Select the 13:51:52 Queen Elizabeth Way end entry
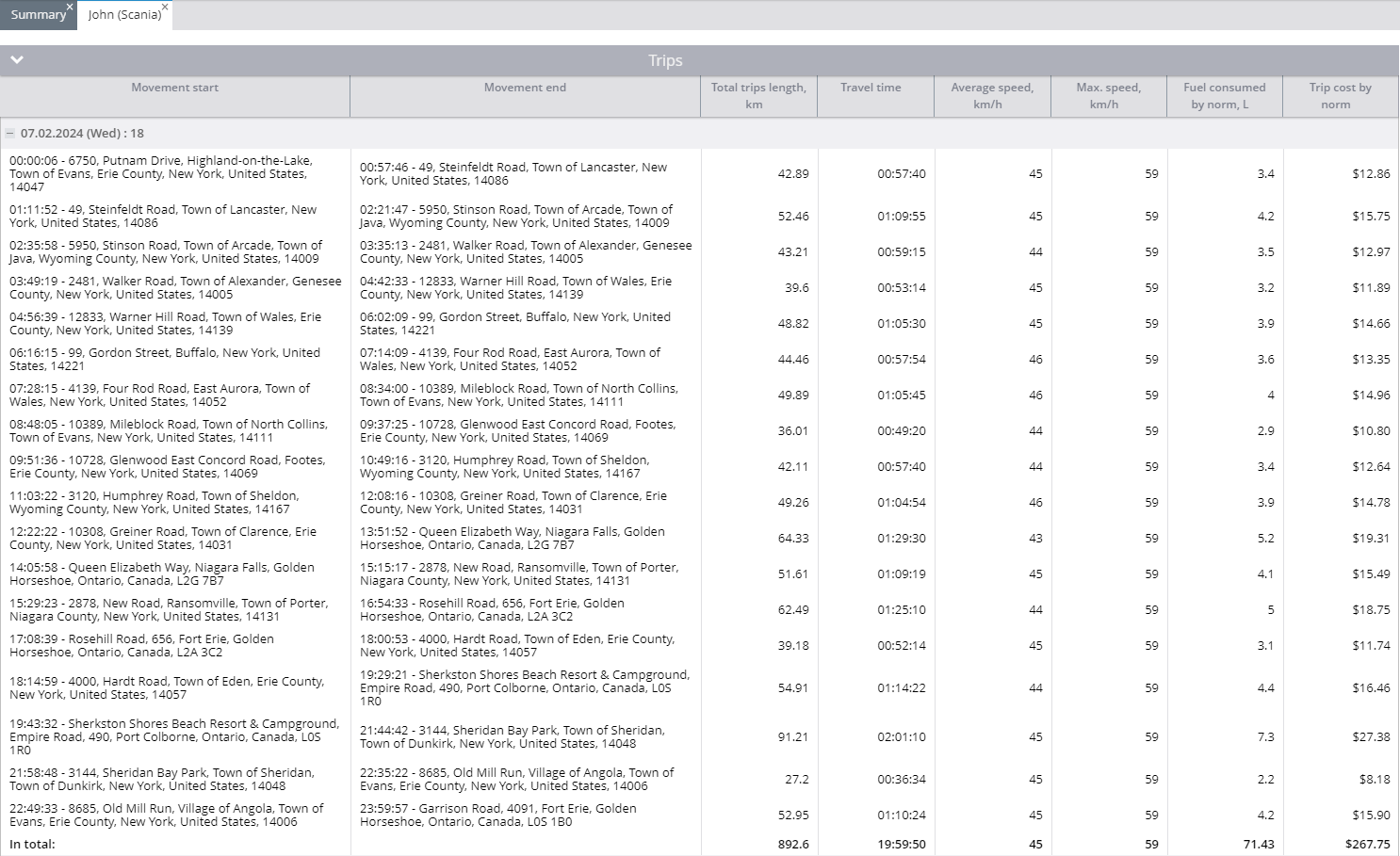This screenshot has height=856, width=1400. pos(512,538)
